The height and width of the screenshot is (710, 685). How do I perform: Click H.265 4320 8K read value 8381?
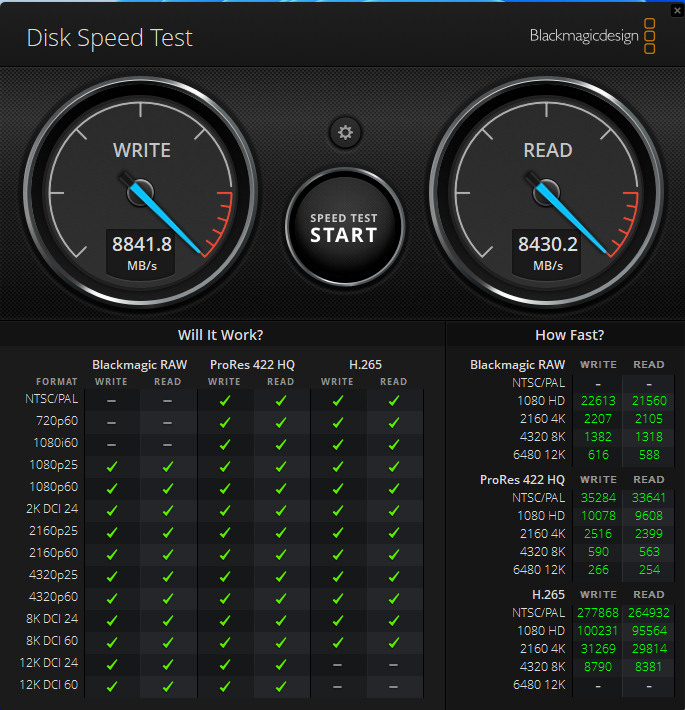[649, 667]
